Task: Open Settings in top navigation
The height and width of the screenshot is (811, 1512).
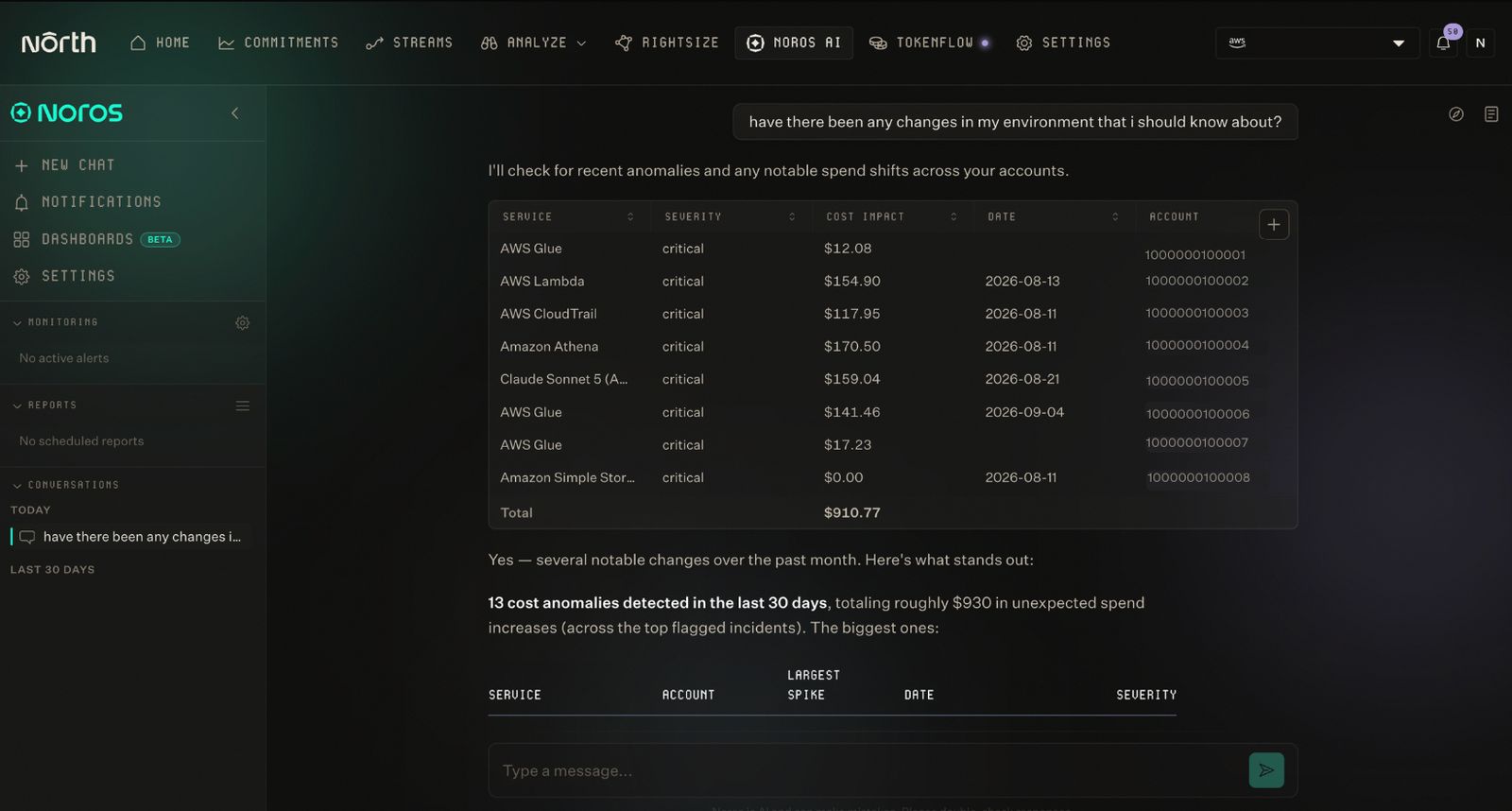Action: [1063, 43]
